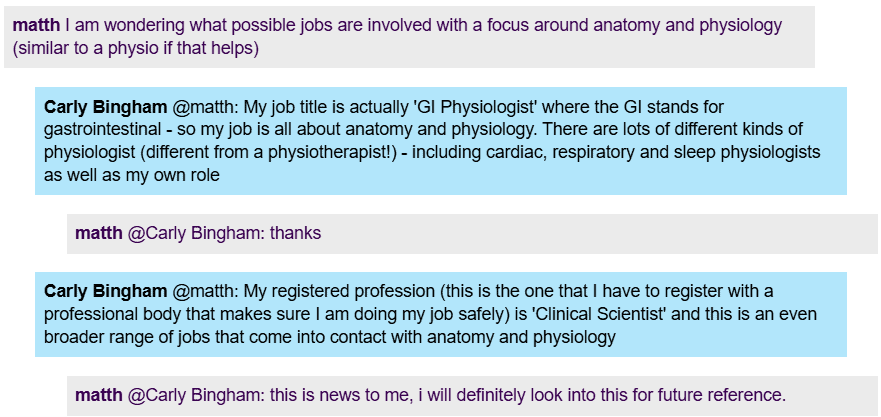The width and height of the screenshot is (881, 417).
Task: Click the word "physiotherapist!" in Carly's reply
Action: tap(333, 153)
